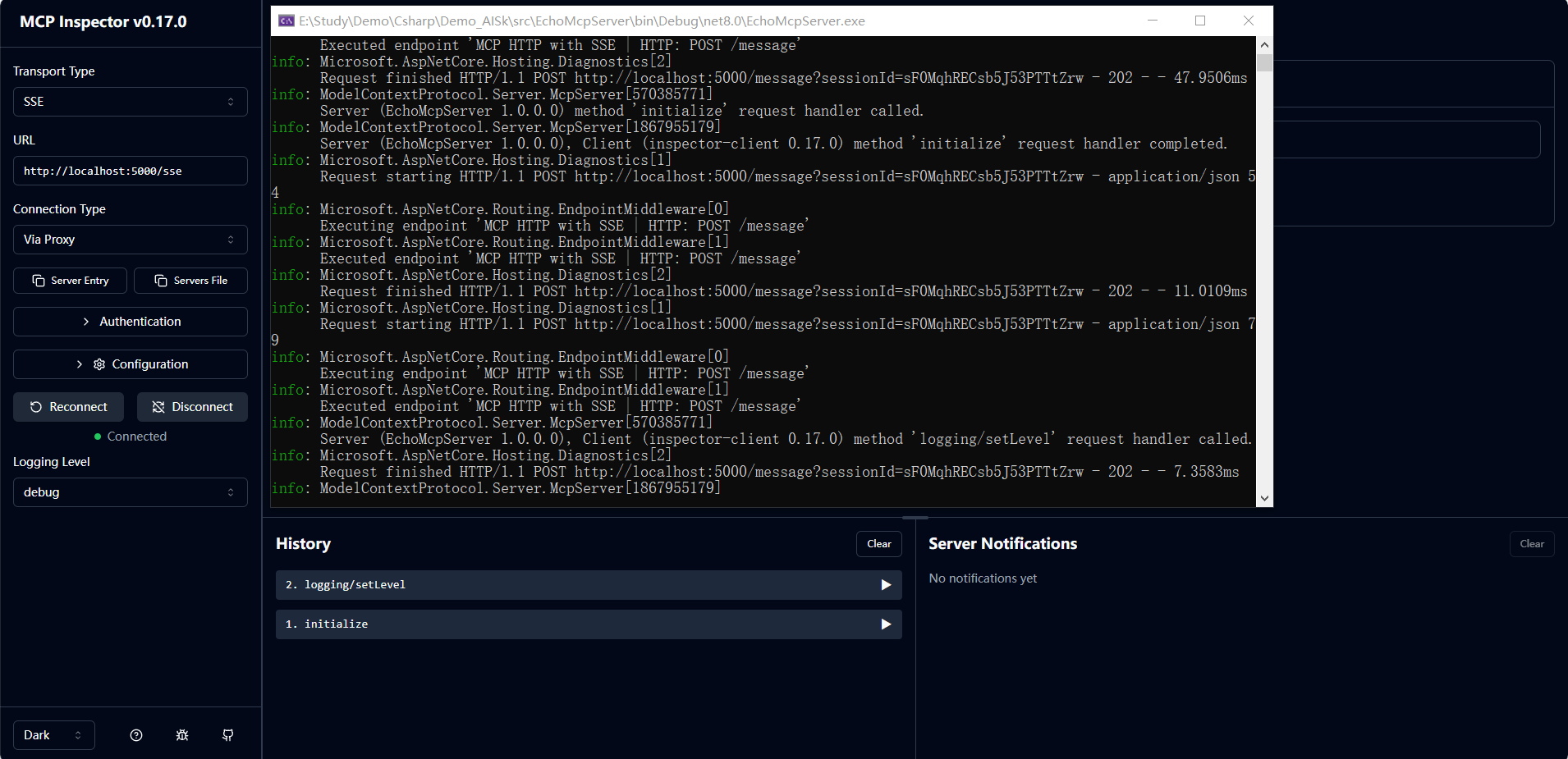Image resolution: width=1568 pixels, height=759 pixels.
Task: Copy the Server Entry configuration
Action: (70, 281)
